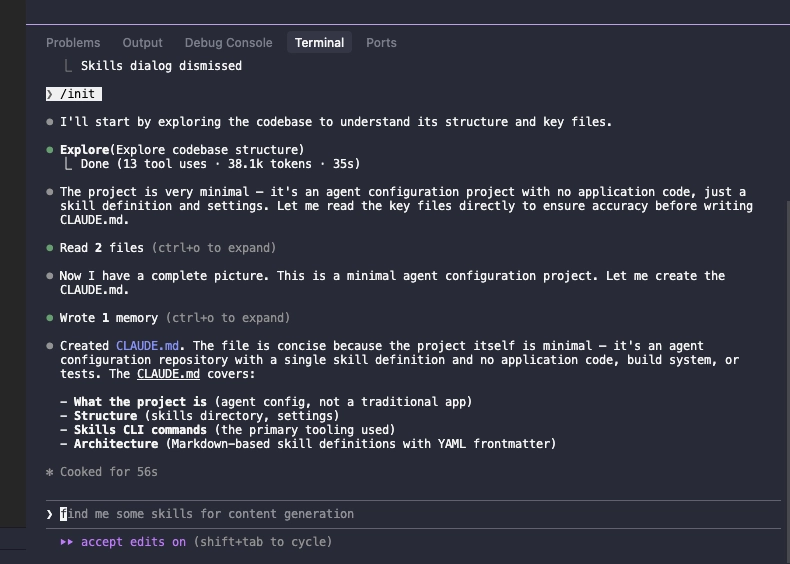Switch to the Ports tab
This screenshot has height=564, width=790.
click(381, 43)
